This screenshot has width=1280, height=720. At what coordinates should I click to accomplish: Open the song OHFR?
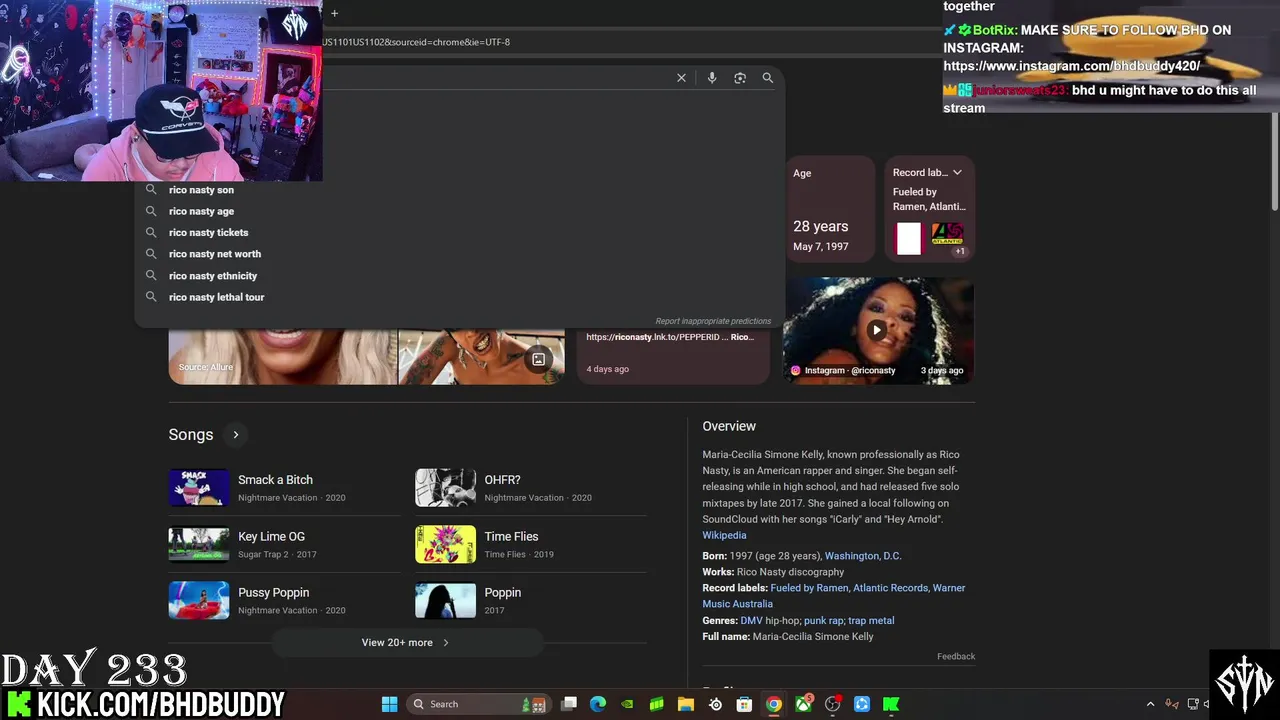502,480
